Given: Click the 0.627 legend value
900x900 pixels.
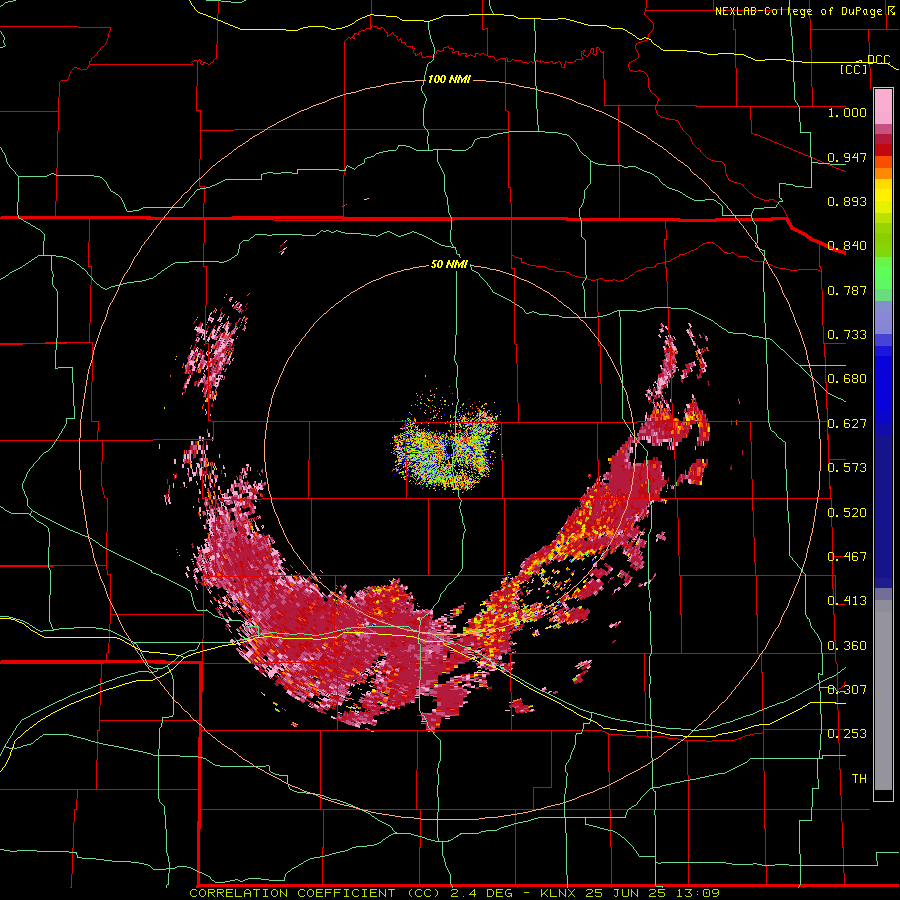Looking at the screenshot, I should coord(847,424).
